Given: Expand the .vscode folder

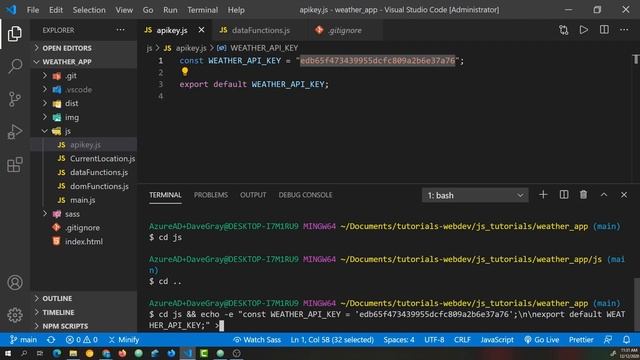Looking at the screenshot, I should click(84, 89).
